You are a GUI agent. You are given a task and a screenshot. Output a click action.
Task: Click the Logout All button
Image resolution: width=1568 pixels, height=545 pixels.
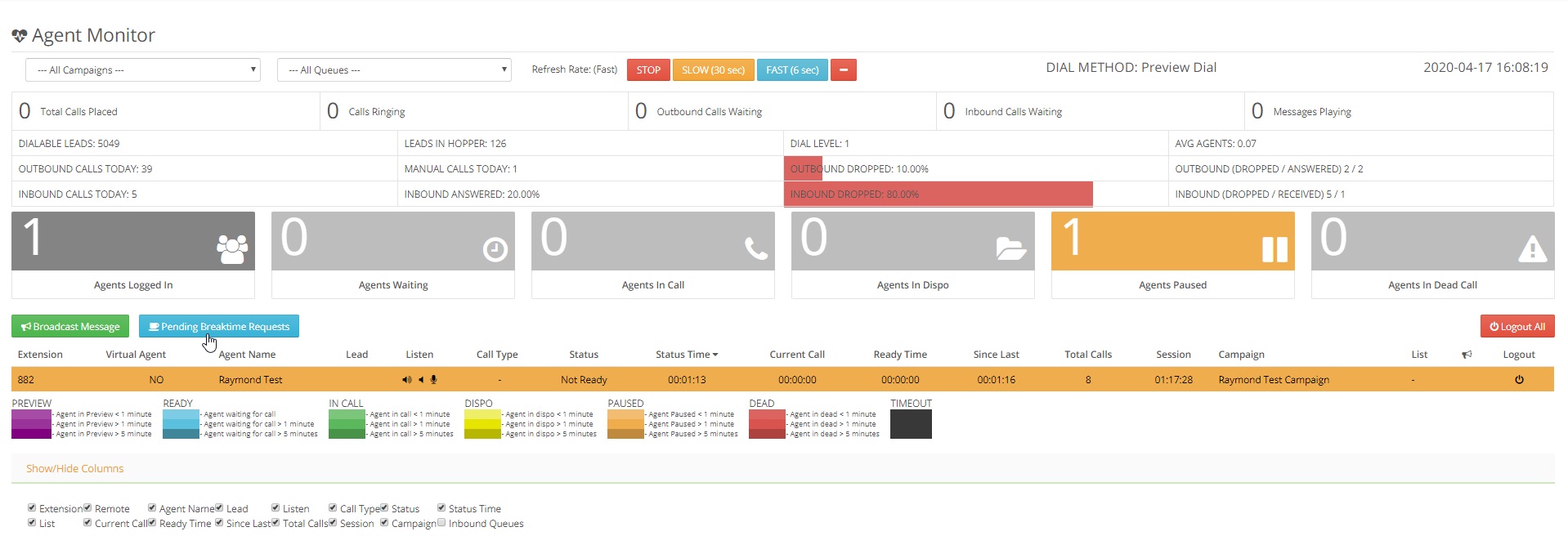tap(1516, 327)
